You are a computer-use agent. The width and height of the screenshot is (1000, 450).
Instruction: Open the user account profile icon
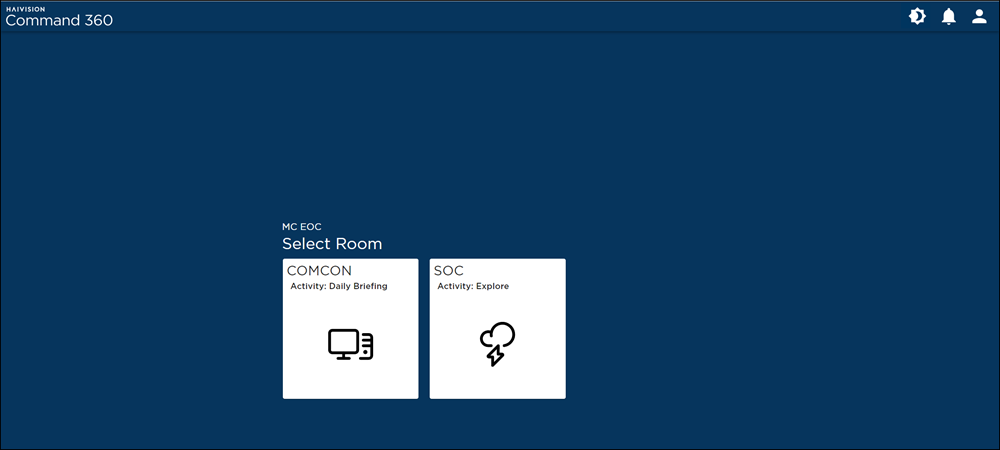pyautogui.click(x=980, y=17)
